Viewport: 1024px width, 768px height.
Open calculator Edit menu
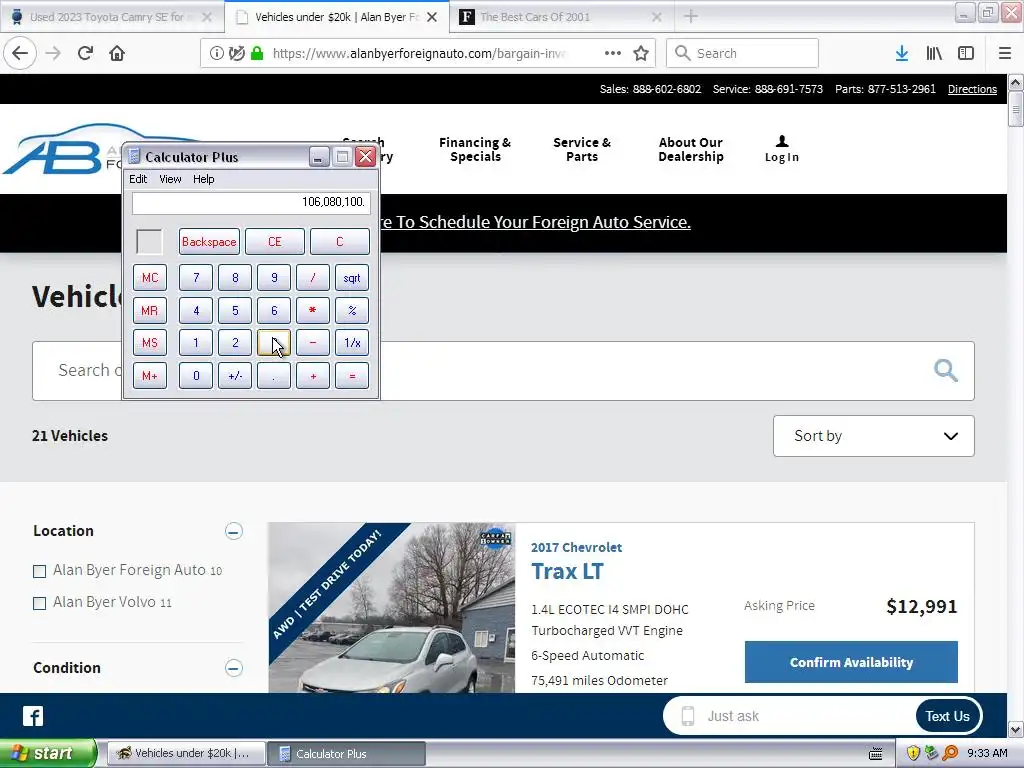(x=138, y=179)
